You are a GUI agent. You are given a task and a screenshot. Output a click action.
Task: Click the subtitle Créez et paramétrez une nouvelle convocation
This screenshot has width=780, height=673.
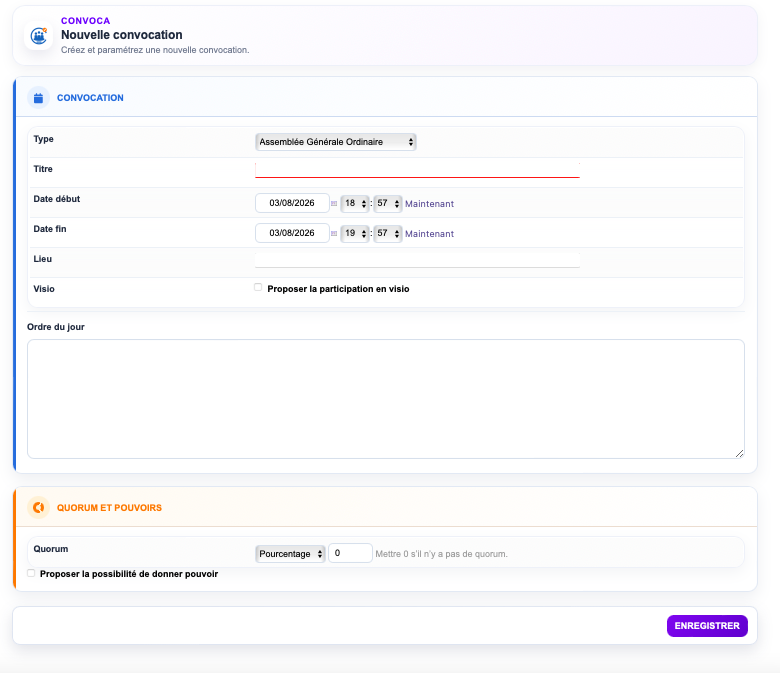tap(155, 50)
